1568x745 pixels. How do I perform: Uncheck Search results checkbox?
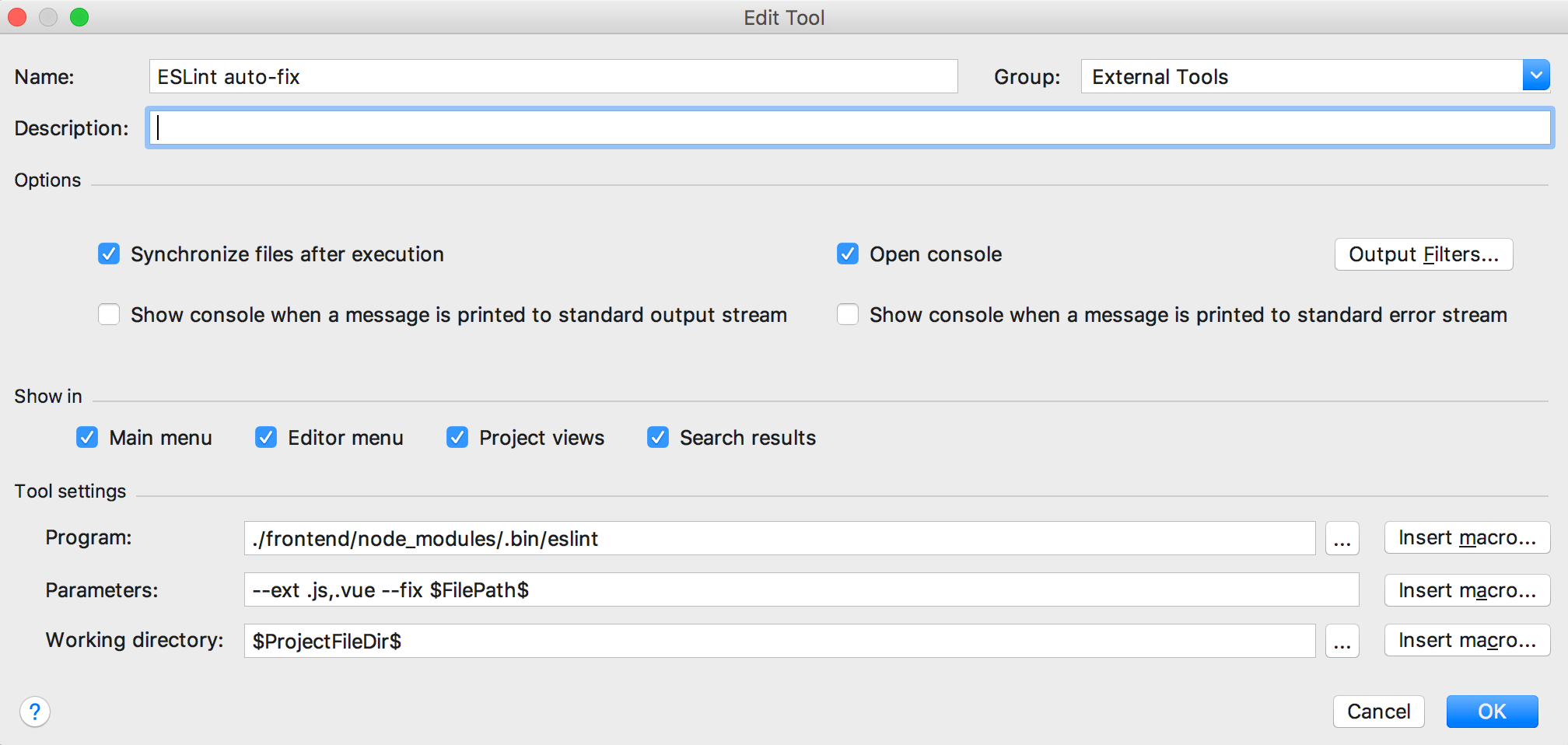click(x=658, y=438)
